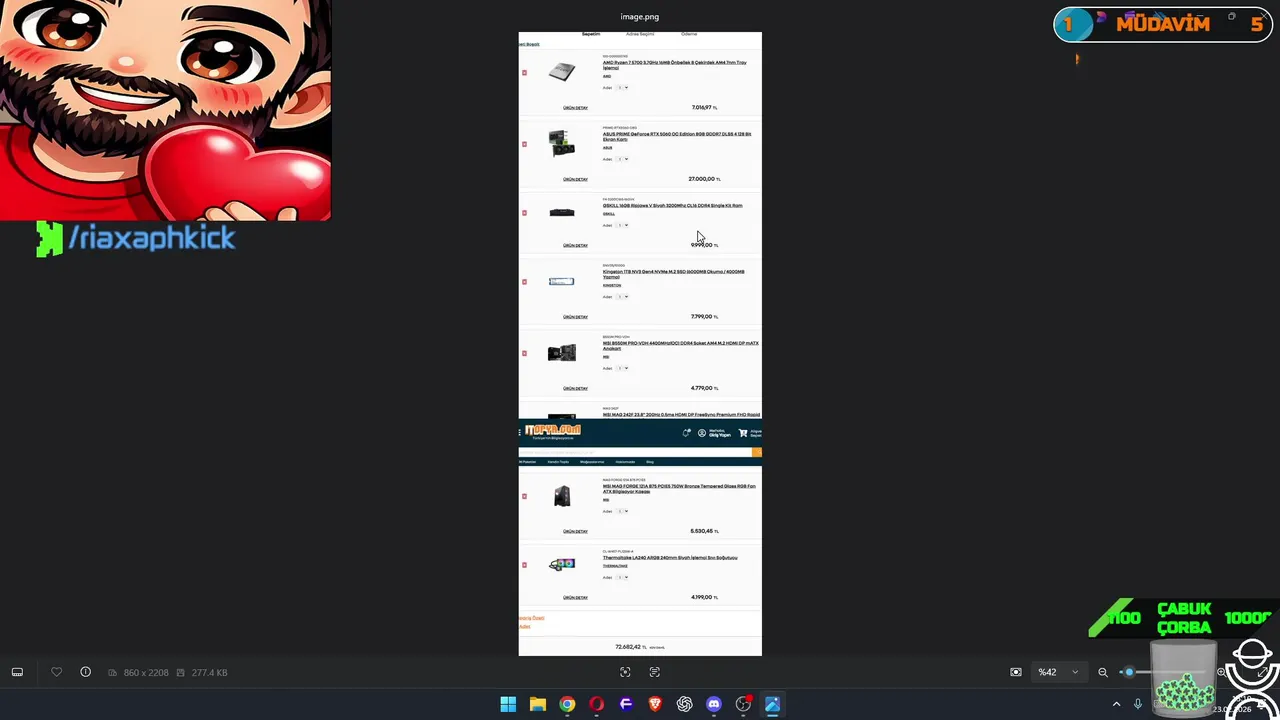This screenshot has width=1280, height=720.
Task: Remove the Thermaltake LA240 cooler item
Action: click(524, 565)
